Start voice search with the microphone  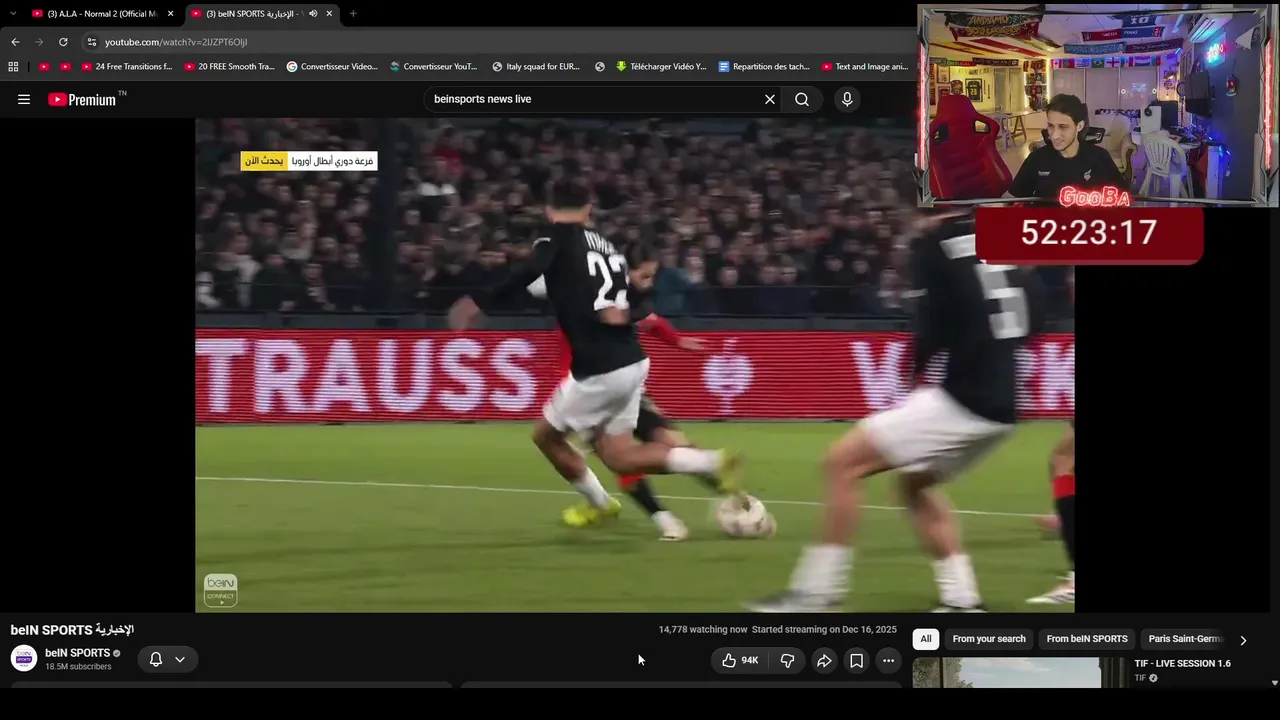(847, 99)
